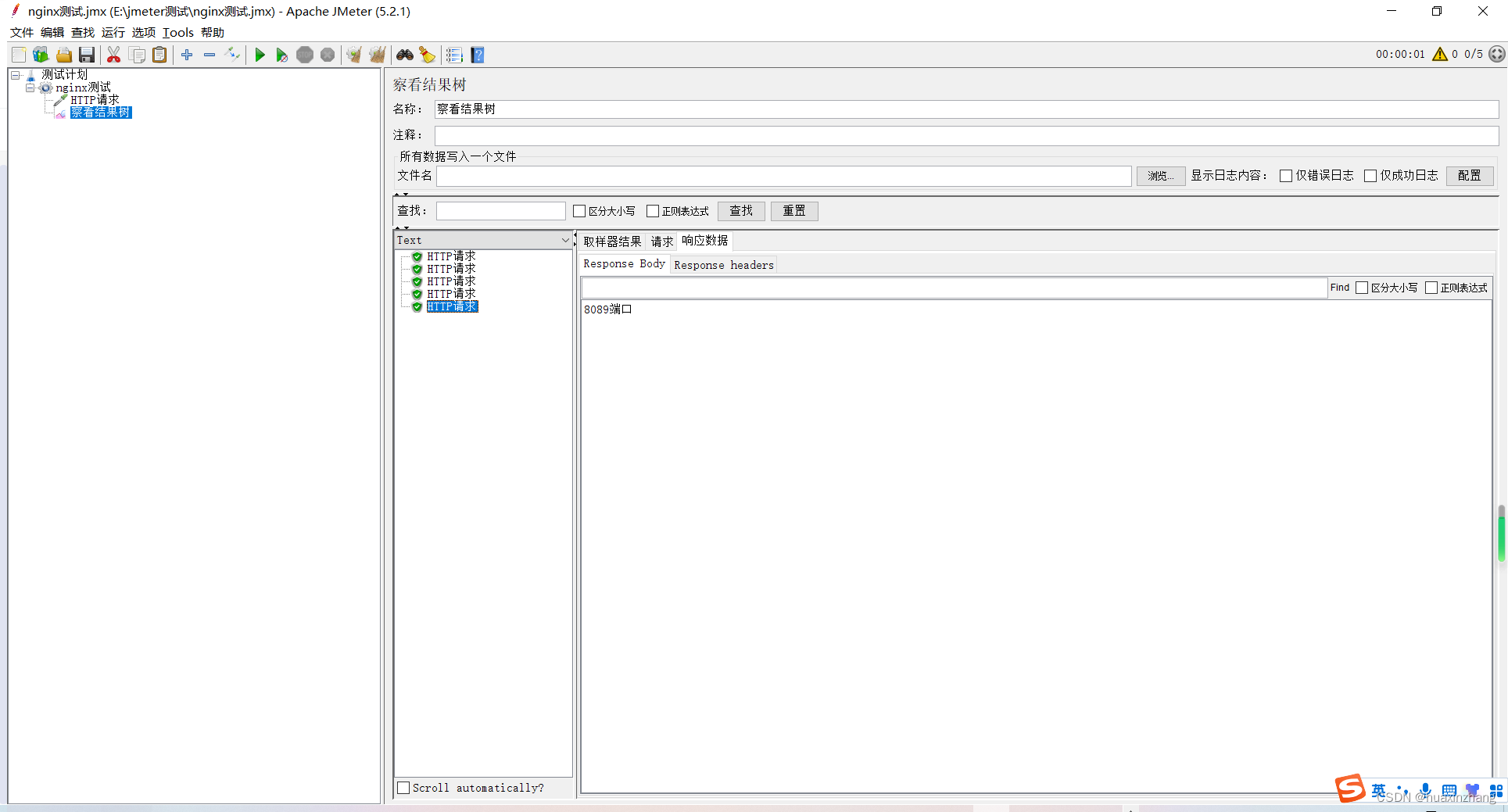Open the Tools menu
The image size is (1508, 812).
(178, 32)
